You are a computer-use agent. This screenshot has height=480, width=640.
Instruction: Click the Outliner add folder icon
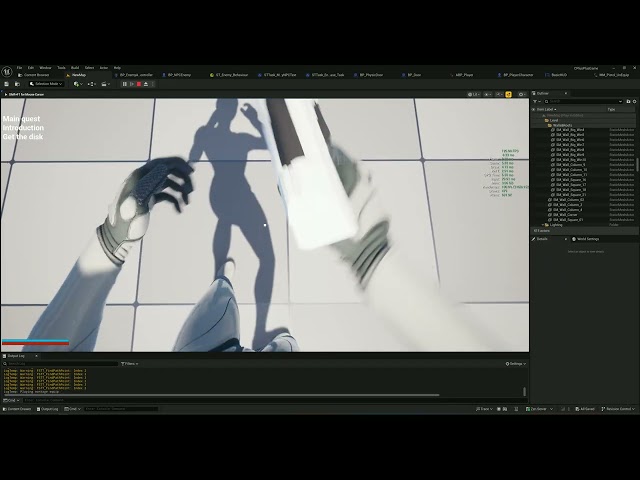(629, 101)
